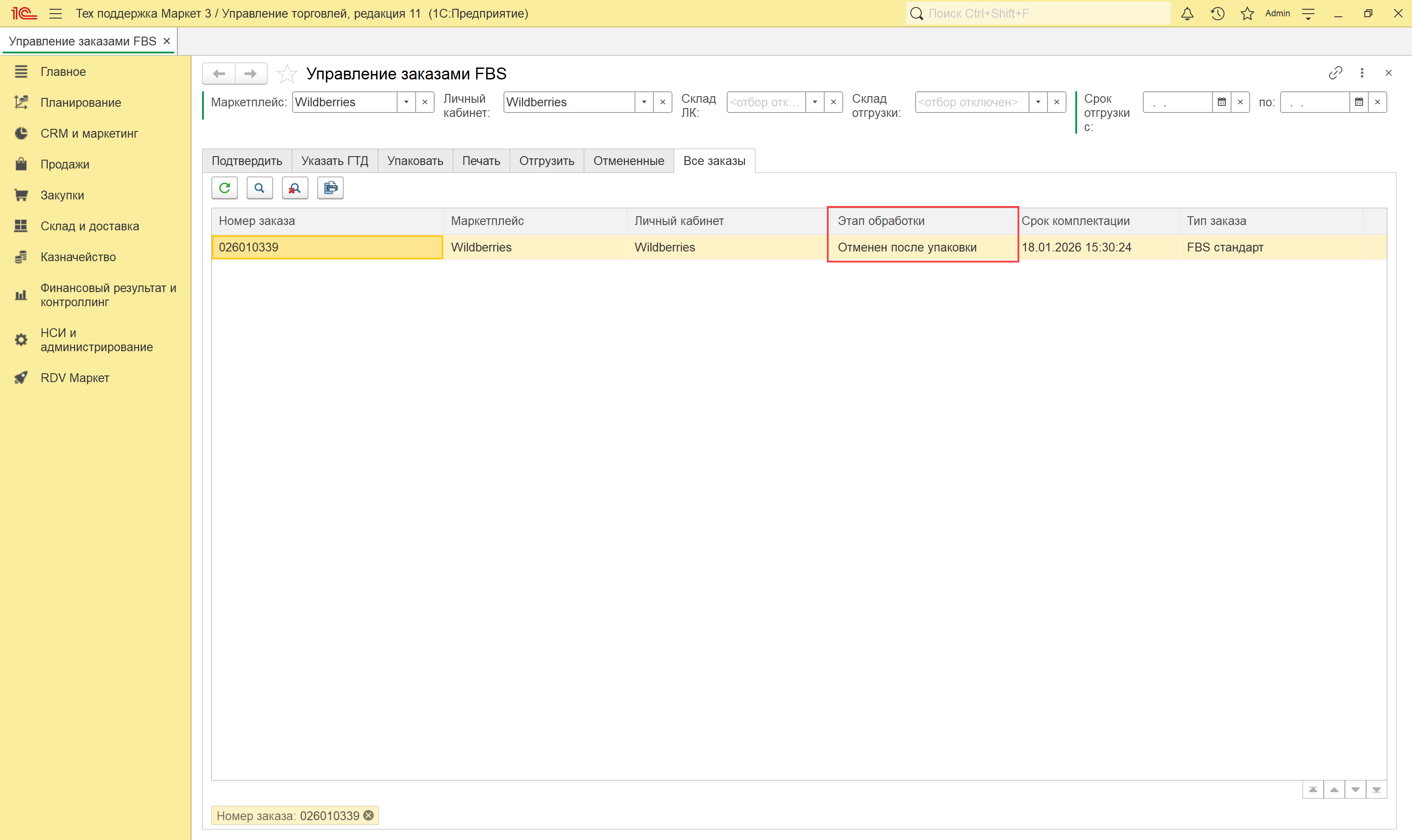1412x840 pixels.
Task: Click the printer icon in list toolbar
Action: (330, 188)
